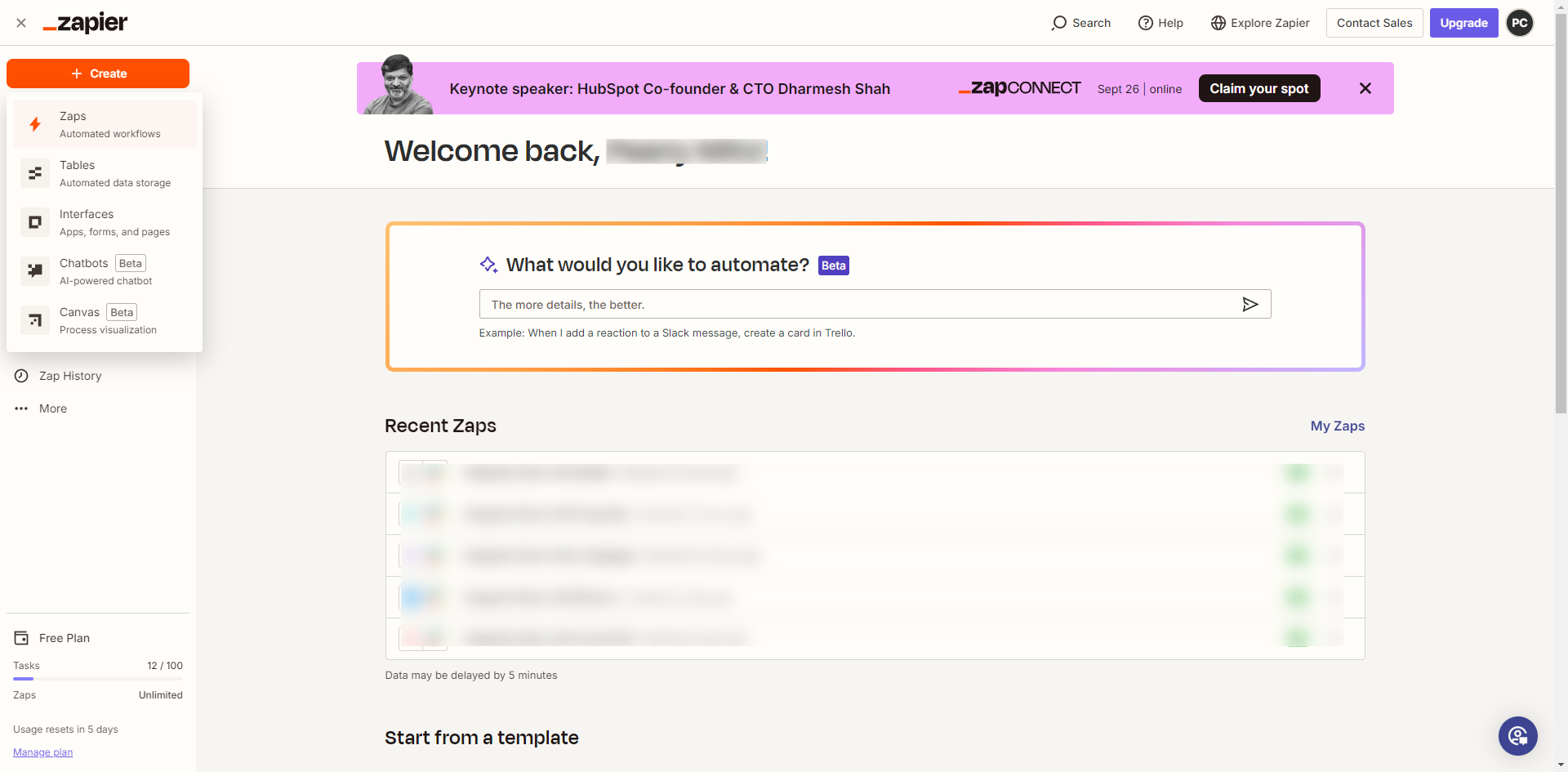Open the support chat bubble icon
The height and width of the screenshot is (772, 1568).
tap(1517, 736)
